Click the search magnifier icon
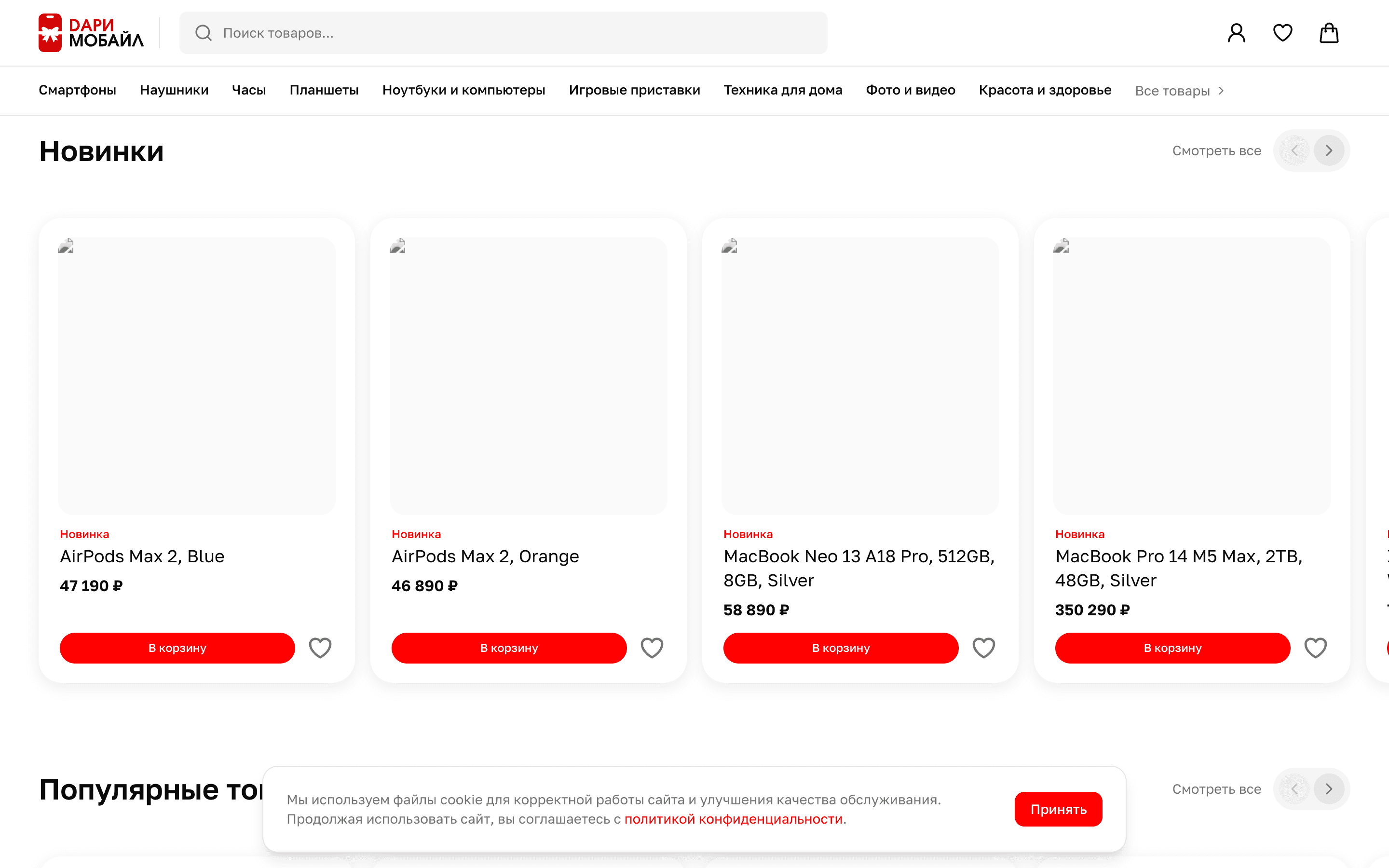Viewport: 1389px width, 868px height. pyautogui.click(x=203, y=33)
